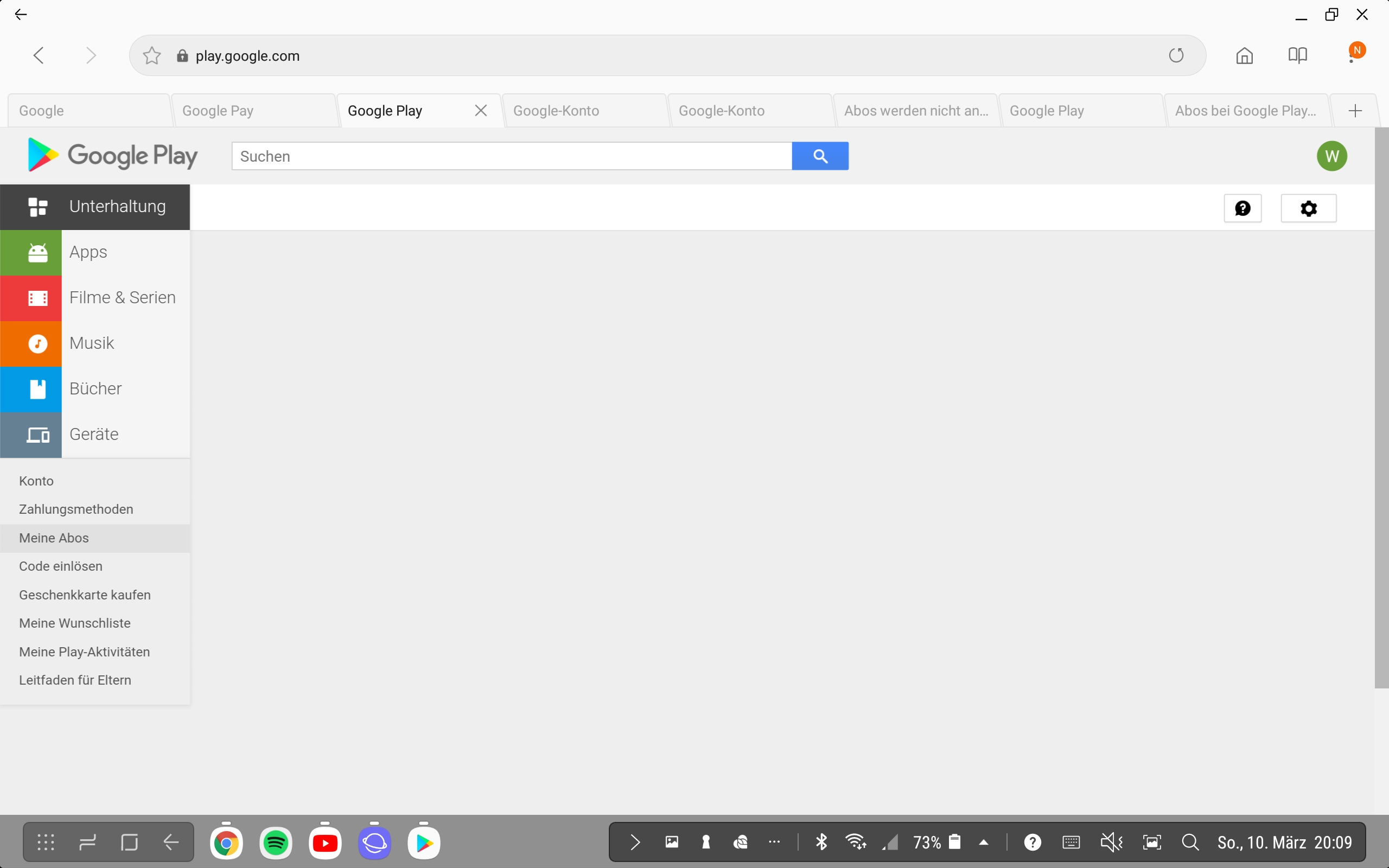The width and height of the screenshot is (1389, 868).
Task: Click the window back arrow at top
Action: tap(21, 15)
